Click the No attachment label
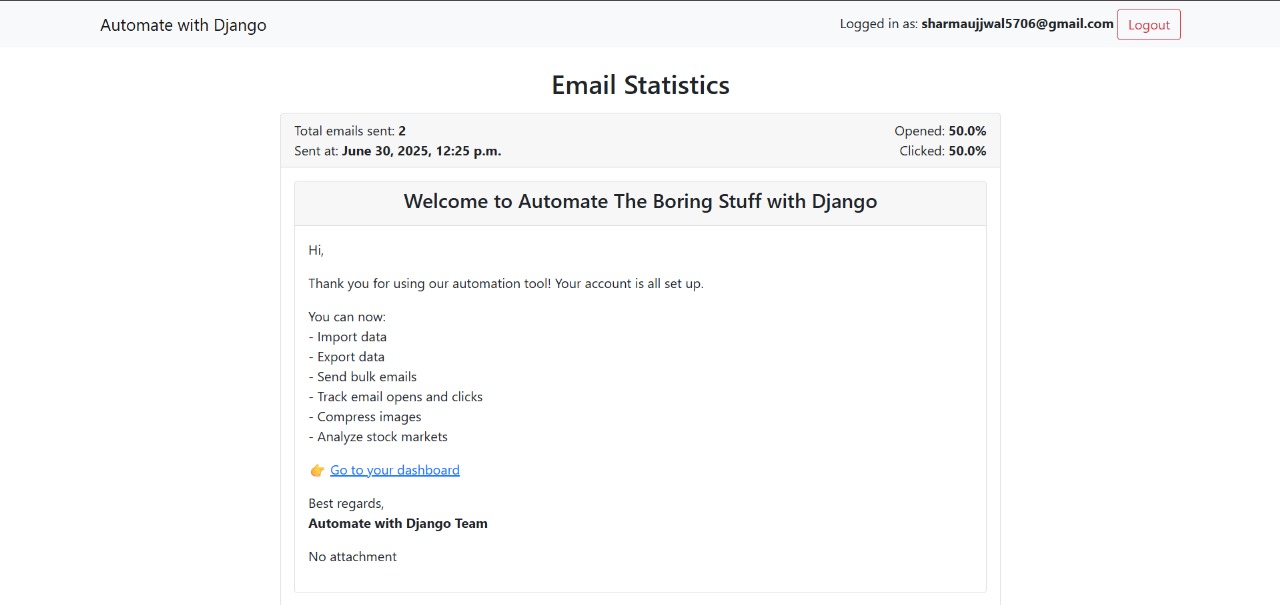The height and width of the screenshot is (605, 1280). (x=352, y=557)
